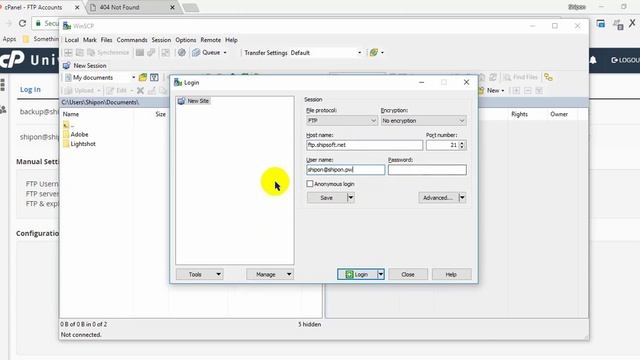Viewport: 640px width, 360px height.
Task: Click the Advanced... button
Action: pyautogui.click(x=438, y=198)
